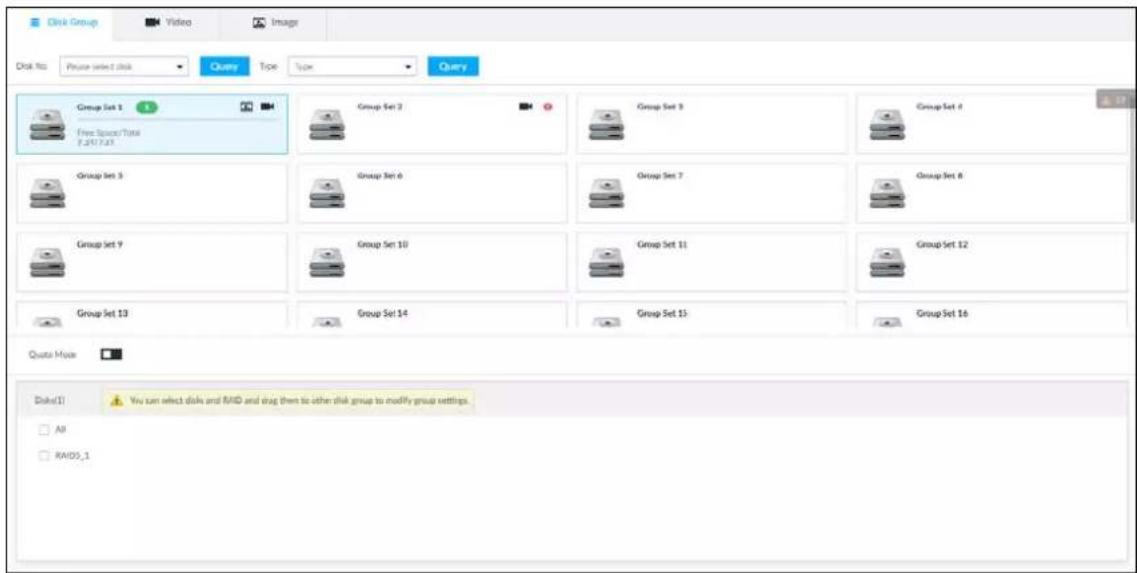1137x573 pixels.
Task: Click the video camera icon in Group Set 2
Action: [526, 107]
